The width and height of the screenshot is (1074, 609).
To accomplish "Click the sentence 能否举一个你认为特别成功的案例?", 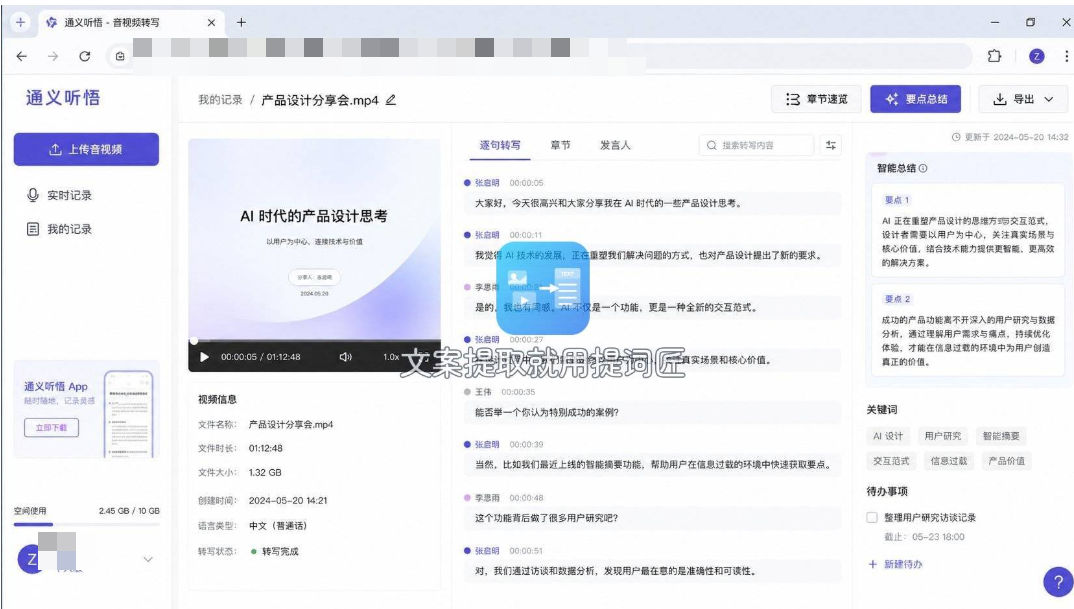I will click(547, 412).
